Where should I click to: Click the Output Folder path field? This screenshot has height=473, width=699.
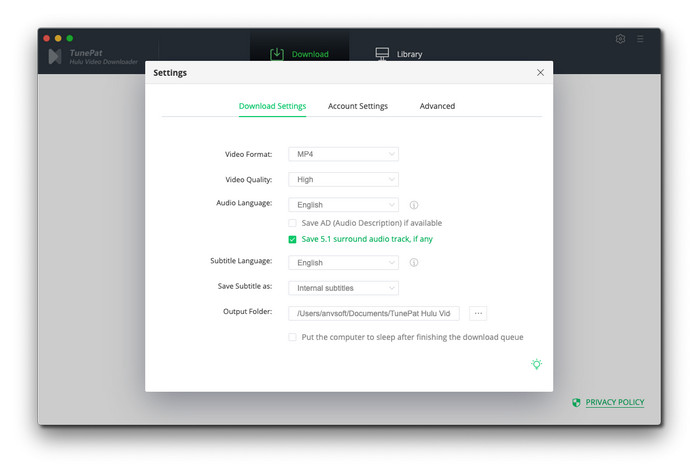pyautogui.click(x=374, y=313)
